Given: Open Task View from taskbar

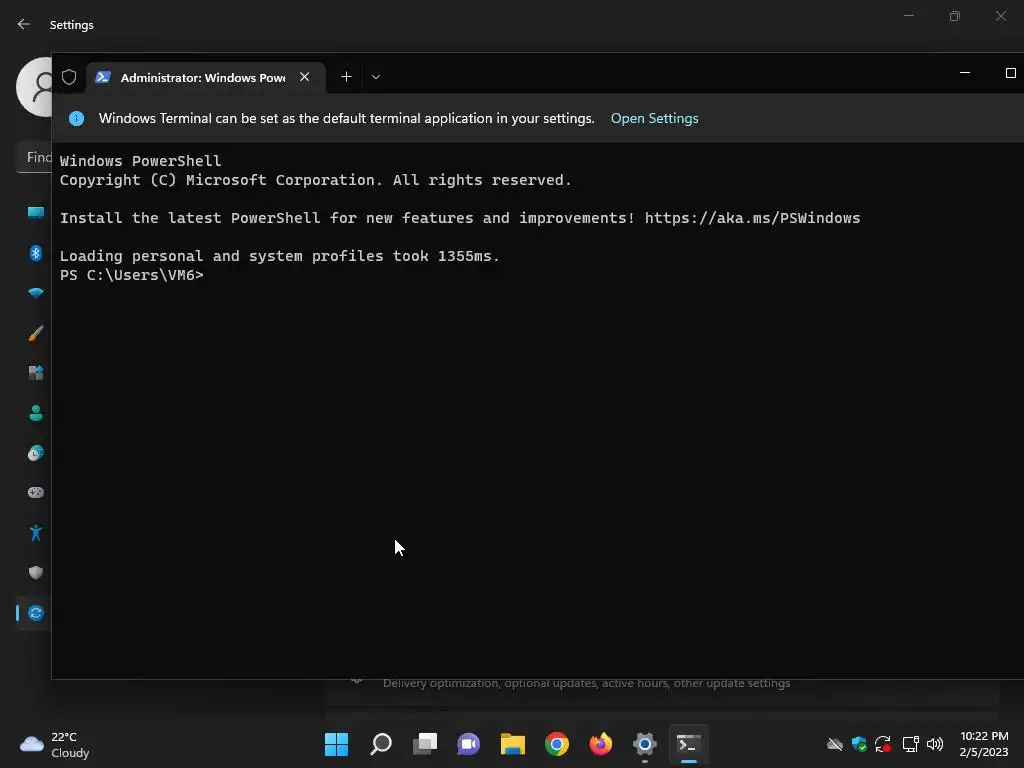Looking at the screenshot, I should coord(424,744).
